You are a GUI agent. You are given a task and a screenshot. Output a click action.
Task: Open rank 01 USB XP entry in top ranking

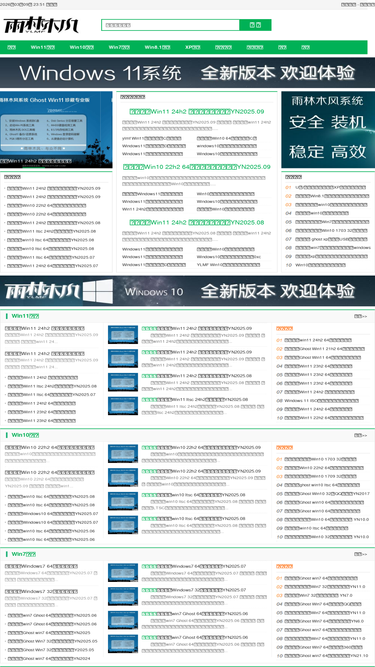click(x=330, y=187)
